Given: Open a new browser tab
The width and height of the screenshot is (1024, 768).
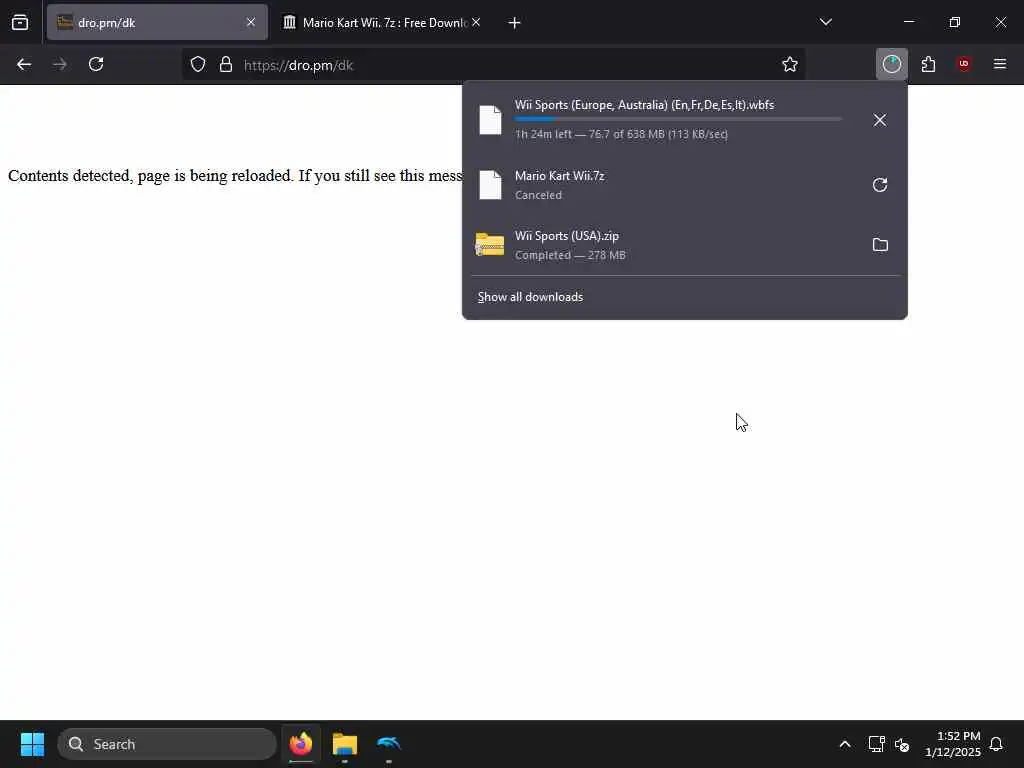Looking at the screenshot, I should click(514, 23).
